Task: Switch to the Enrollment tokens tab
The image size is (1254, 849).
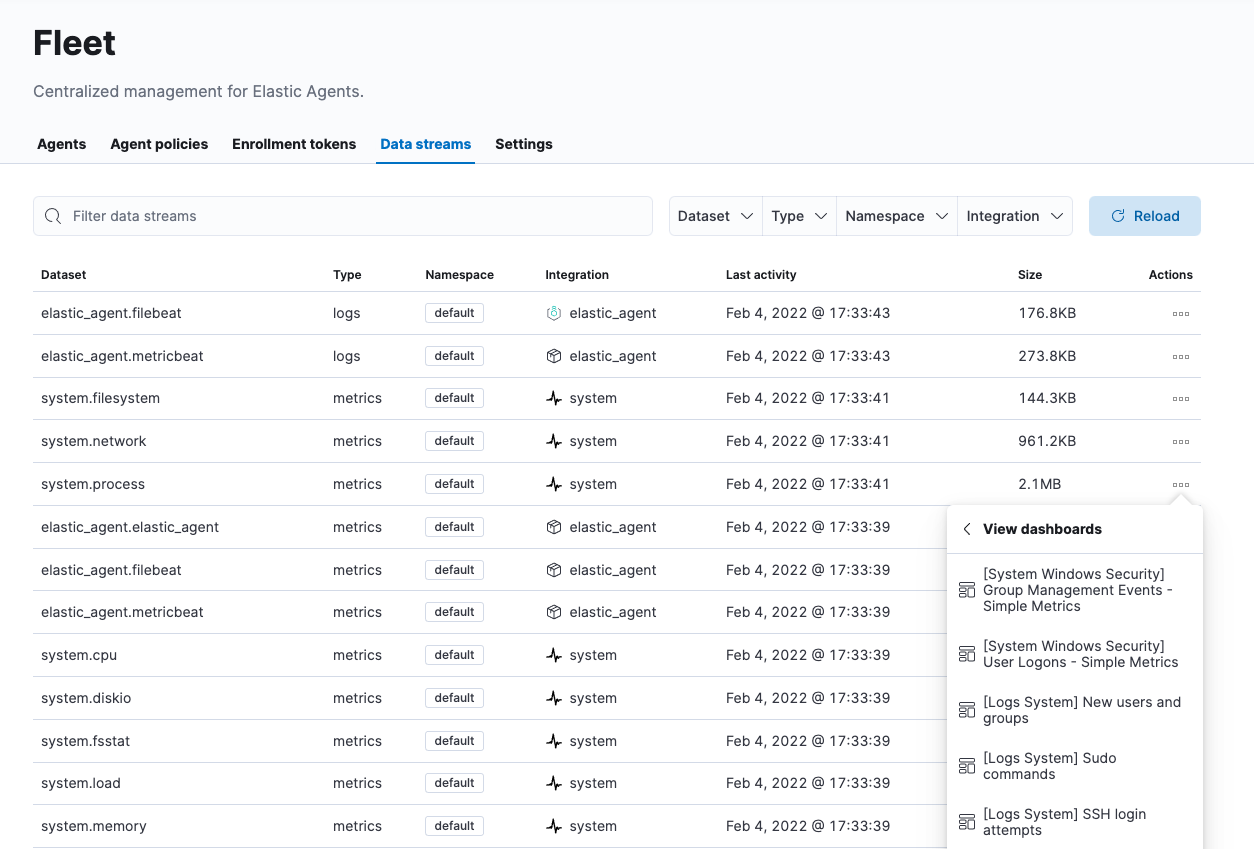Action: coord(293,144)
